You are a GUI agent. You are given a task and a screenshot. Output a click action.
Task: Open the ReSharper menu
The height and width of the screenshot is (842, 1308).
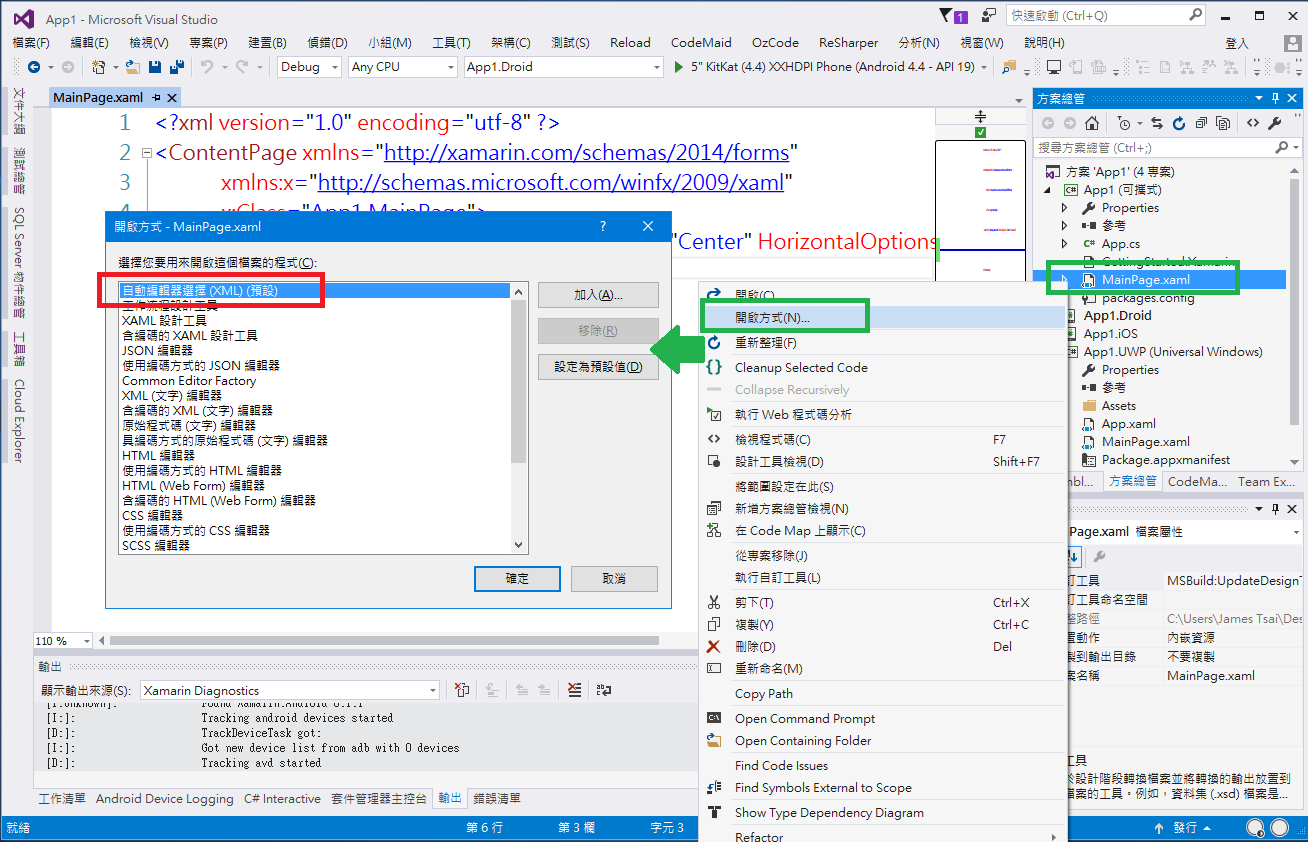(848, 43)
